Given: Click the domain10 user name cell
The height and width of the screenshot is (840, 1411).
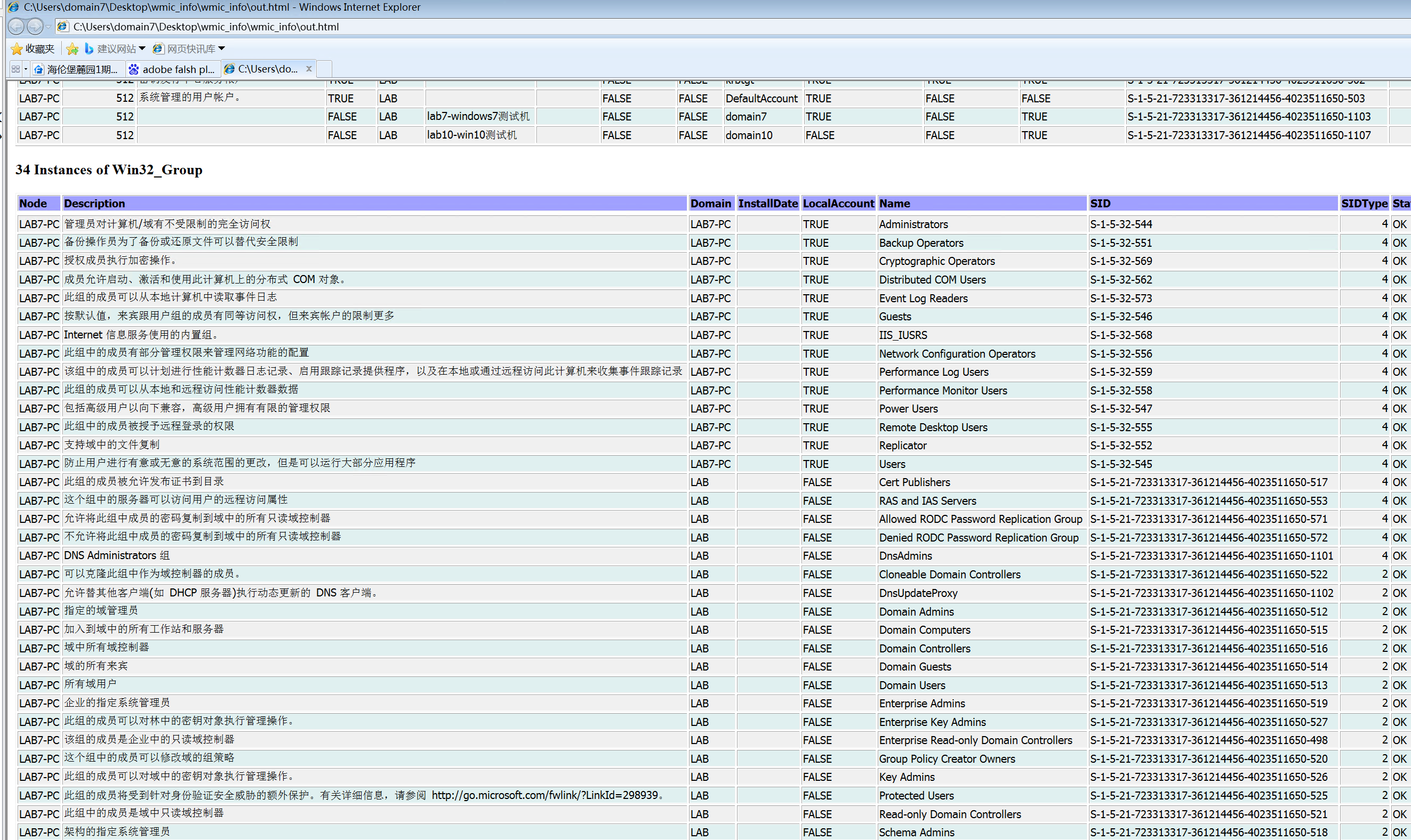Looking at the screenshot, I should (x=763, y=135).
